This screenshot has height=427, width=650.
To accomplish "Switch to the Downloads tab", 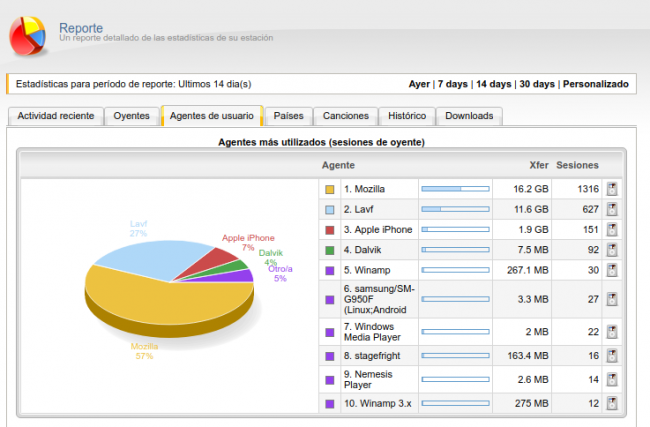I will pyautogui.click(x=469, y=116).
